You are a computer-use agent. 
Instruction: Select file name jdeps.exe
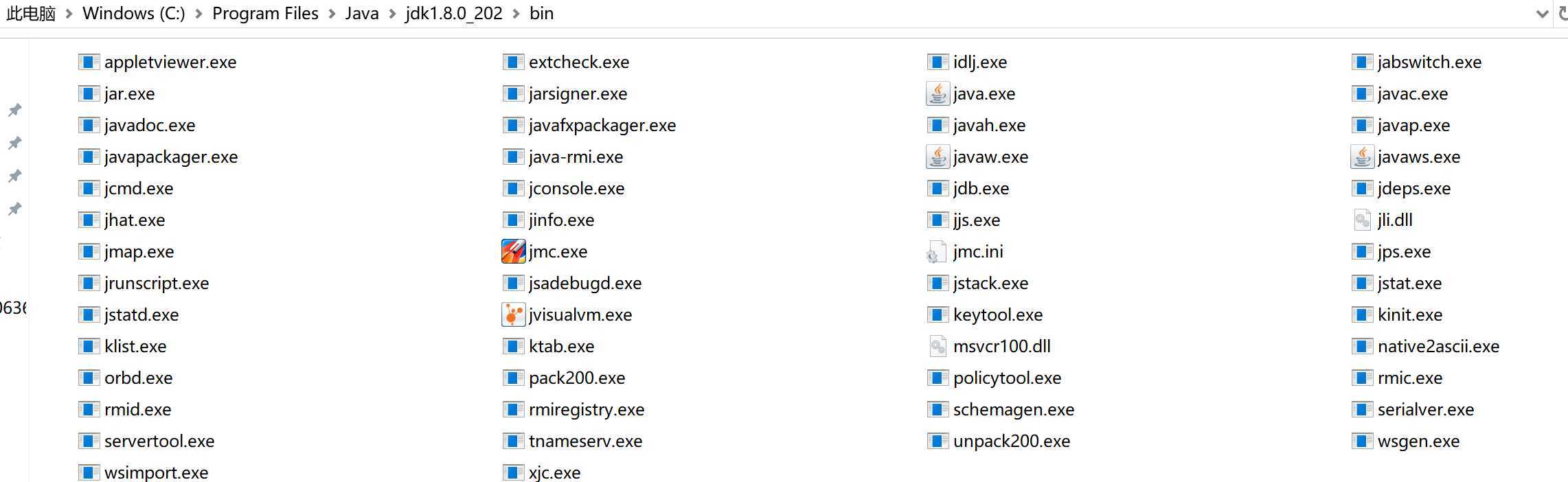point(1414,189)
